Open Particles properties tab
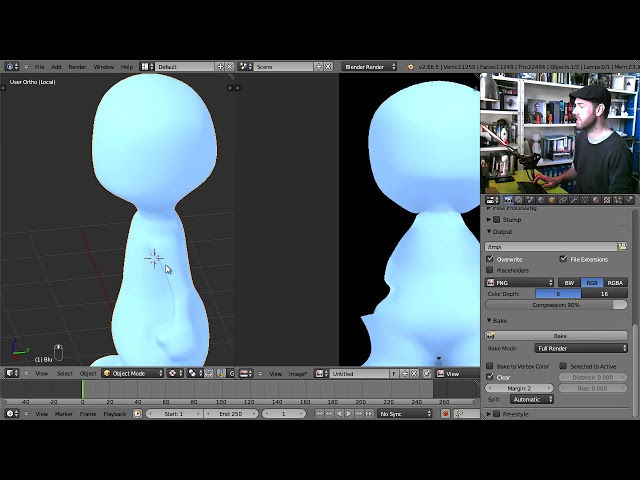Image resolution: width=640 pixels, height=480 pixels. [x=618, y=200]
